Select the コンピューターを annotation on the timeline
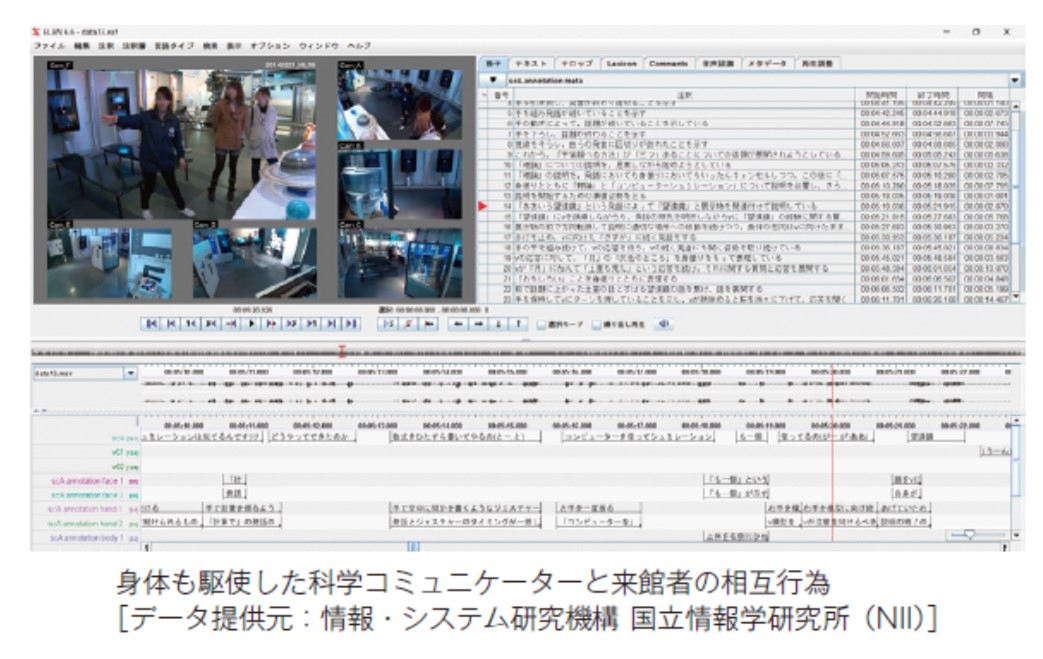The height and width of the screenshot is (659, 1043). (x=597, y=521)
